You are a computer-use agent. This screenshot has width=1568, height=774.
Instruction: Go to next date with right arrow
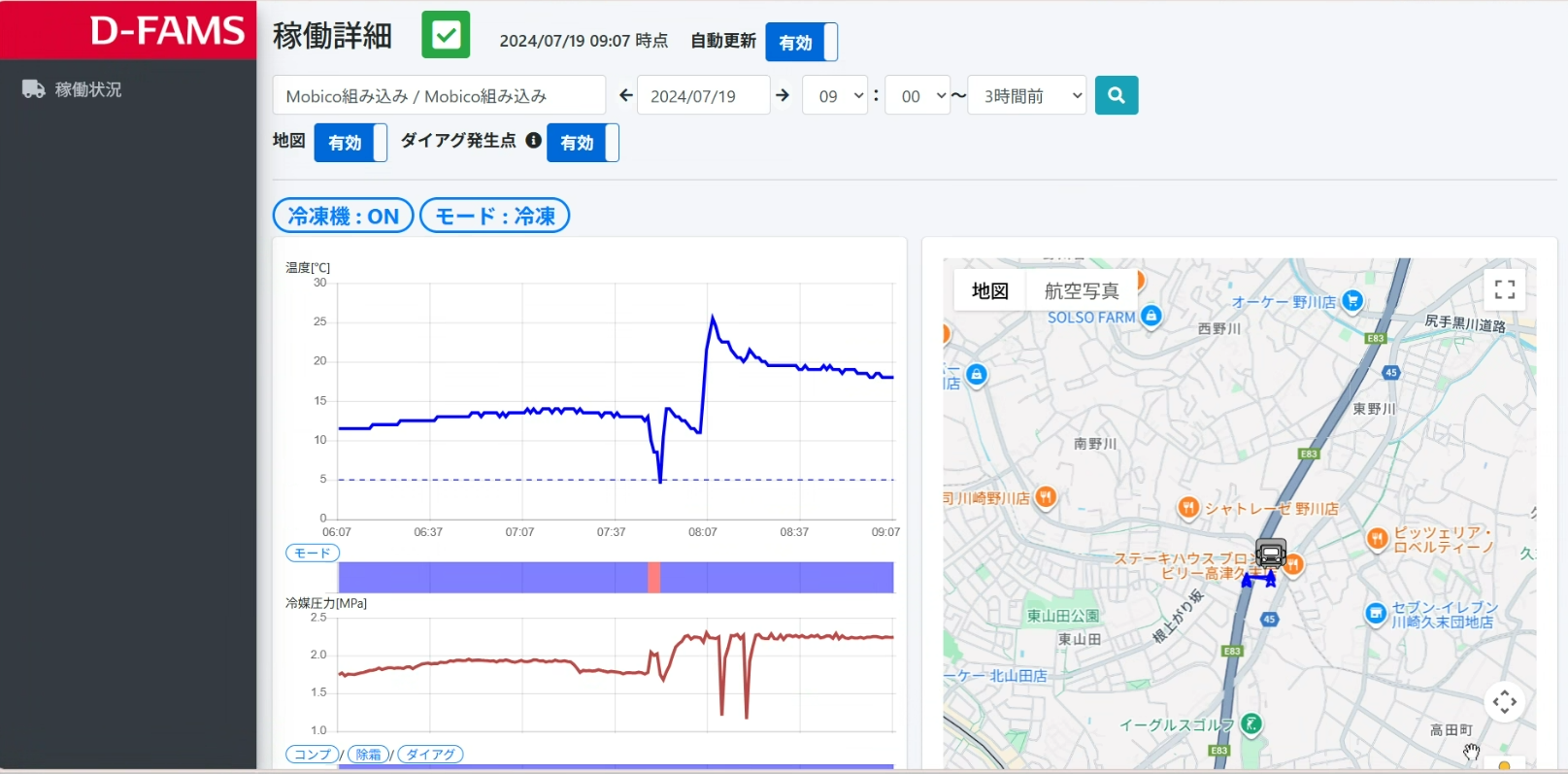(783, 95)
